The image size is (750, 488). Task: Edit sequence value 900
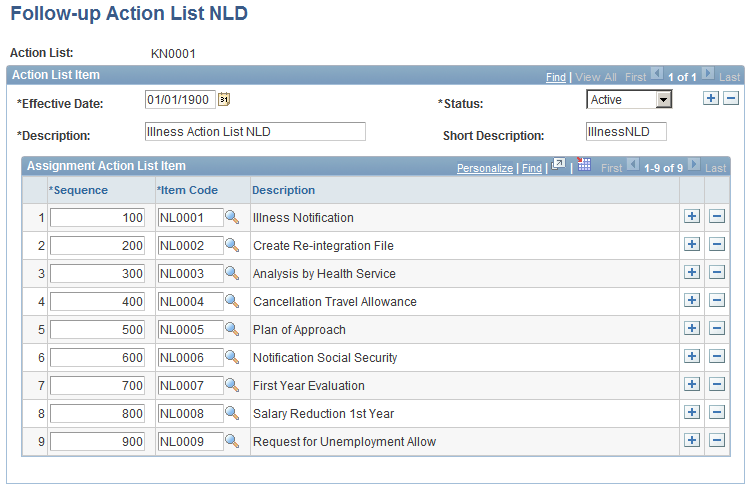(97, 442)
